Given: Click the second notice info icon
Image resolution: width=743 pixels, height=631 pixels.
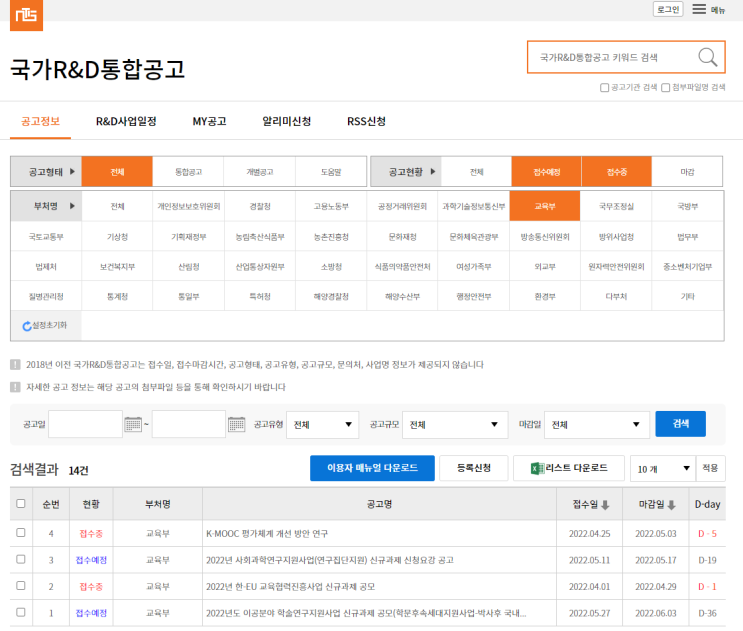Looking at the screenshot, I should (x=15, y=387).
